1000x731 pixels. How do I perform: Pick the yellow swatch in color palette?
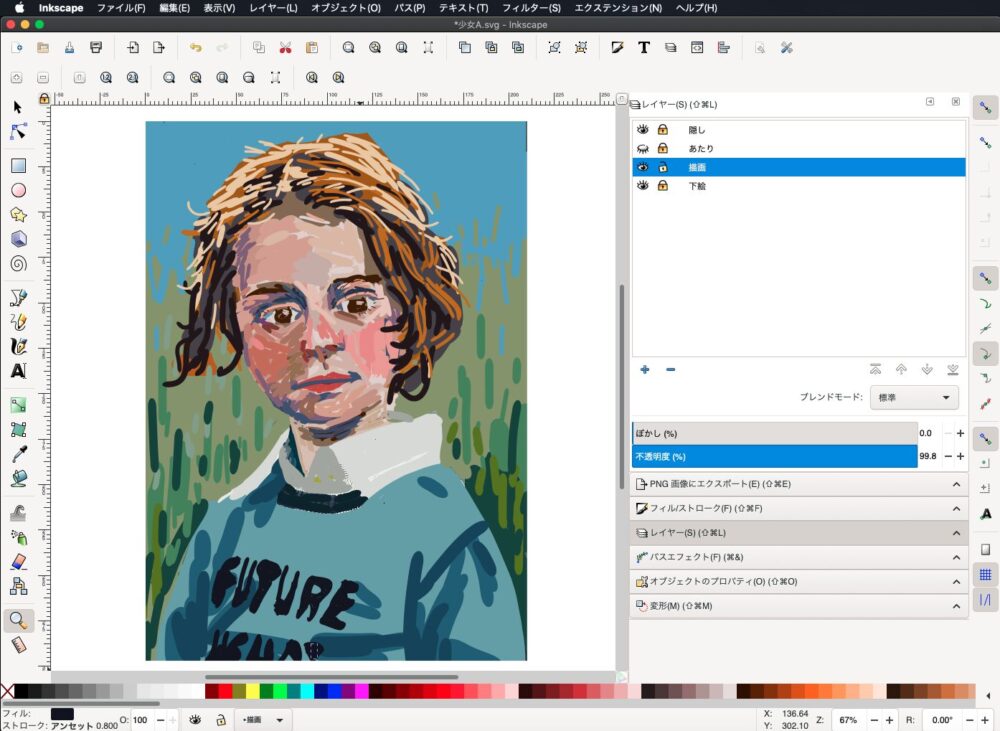(253, 691)
